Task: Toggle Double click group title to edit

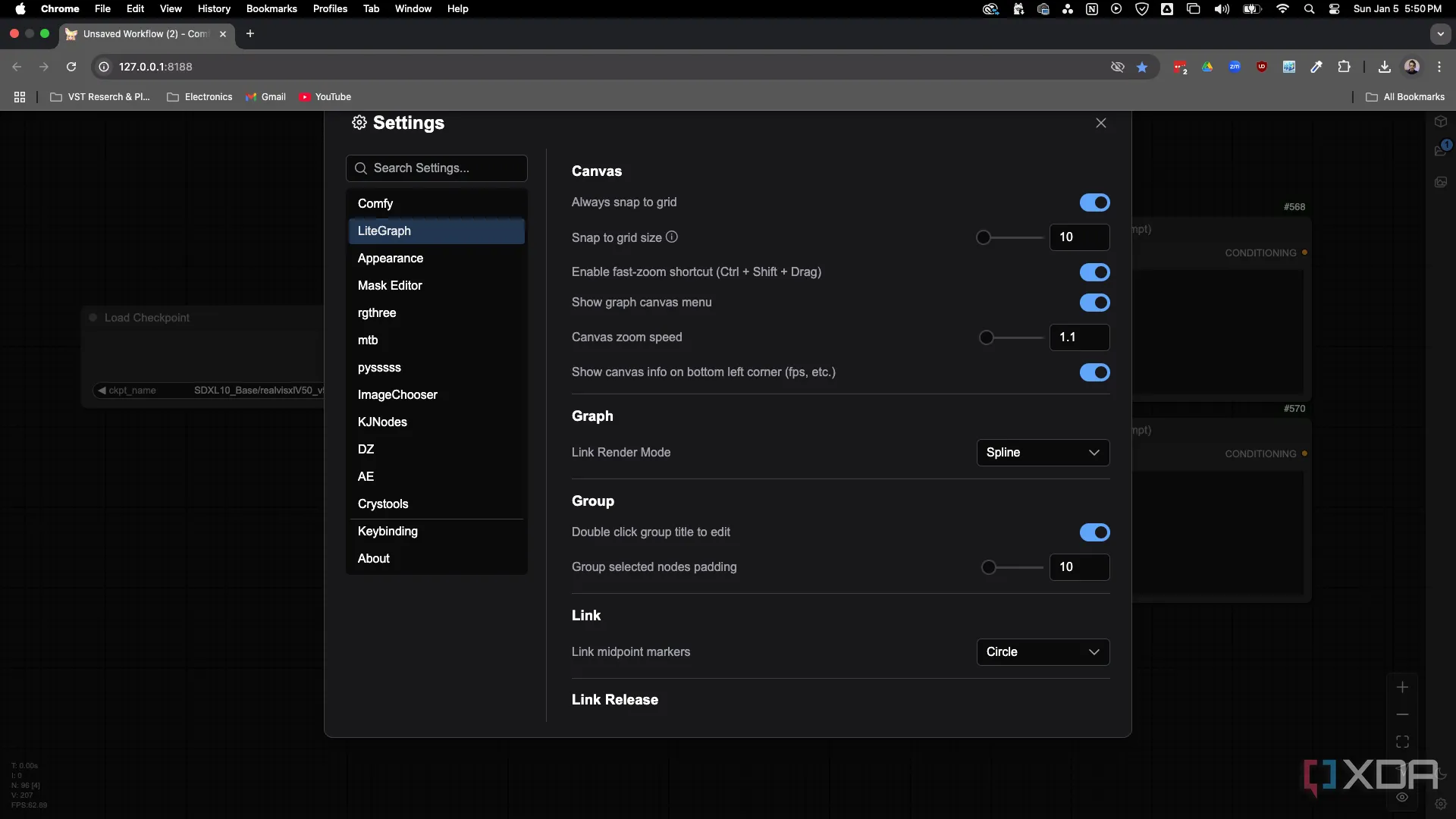Action: (x=1094, y=532)
